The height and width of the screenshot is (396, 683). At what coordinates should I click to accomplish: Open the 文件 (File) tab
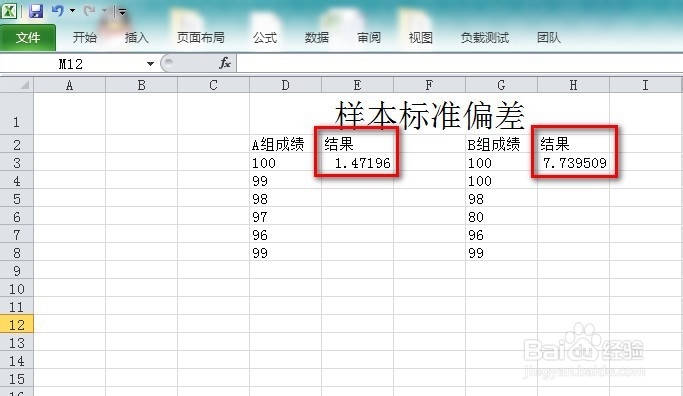click(28, 38)
